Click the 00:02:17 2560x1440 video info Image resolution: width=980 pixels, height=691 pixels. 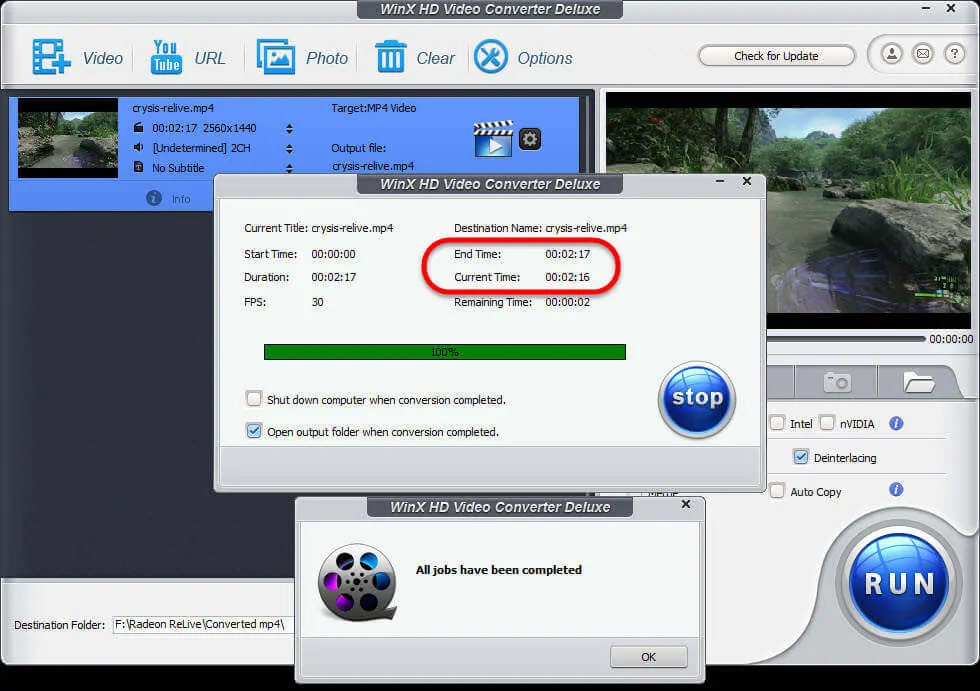(x=204, y=127)
